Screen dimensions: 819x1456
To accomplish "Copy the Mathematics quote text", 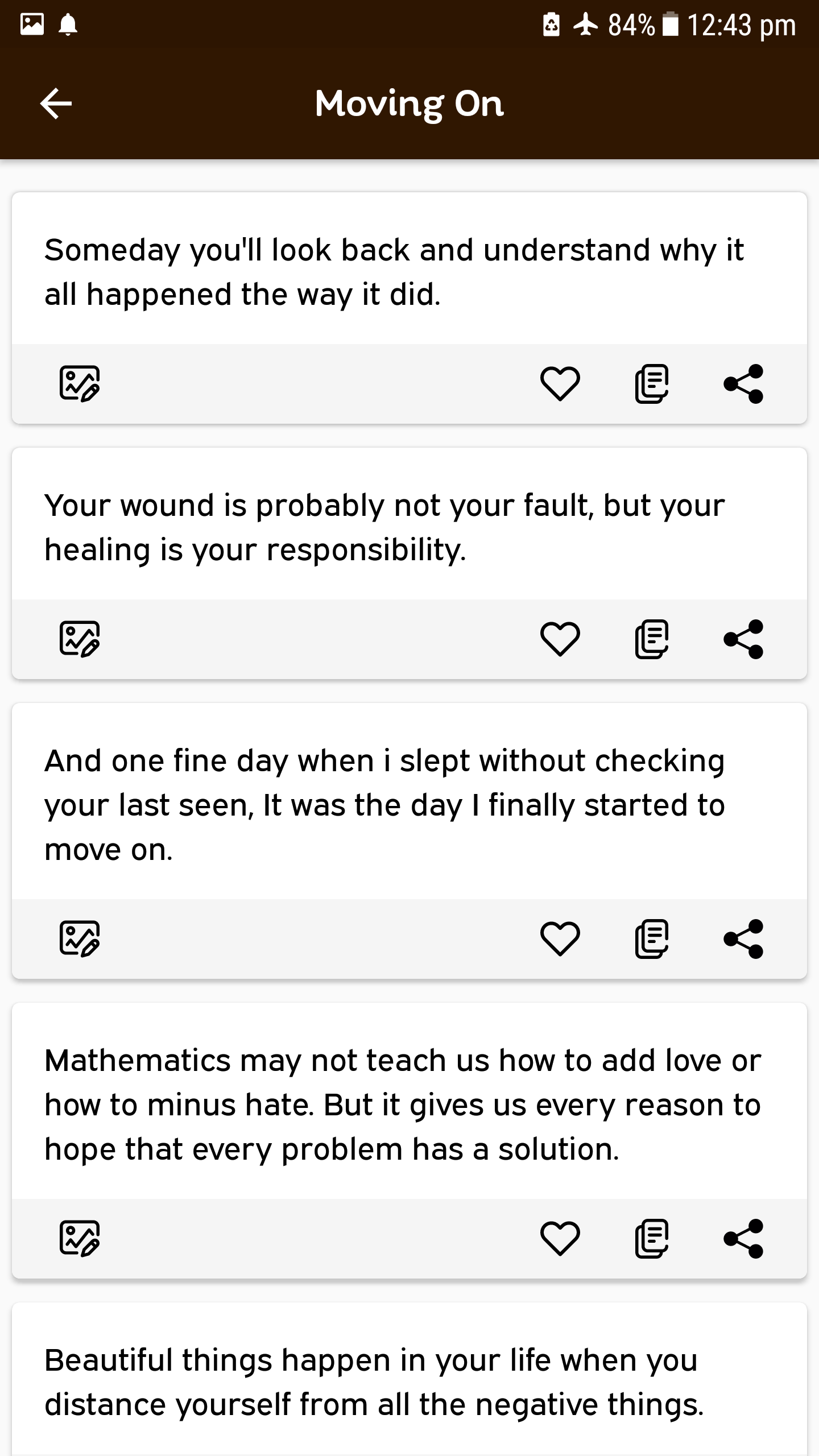I will click(x=652, y=1239).
